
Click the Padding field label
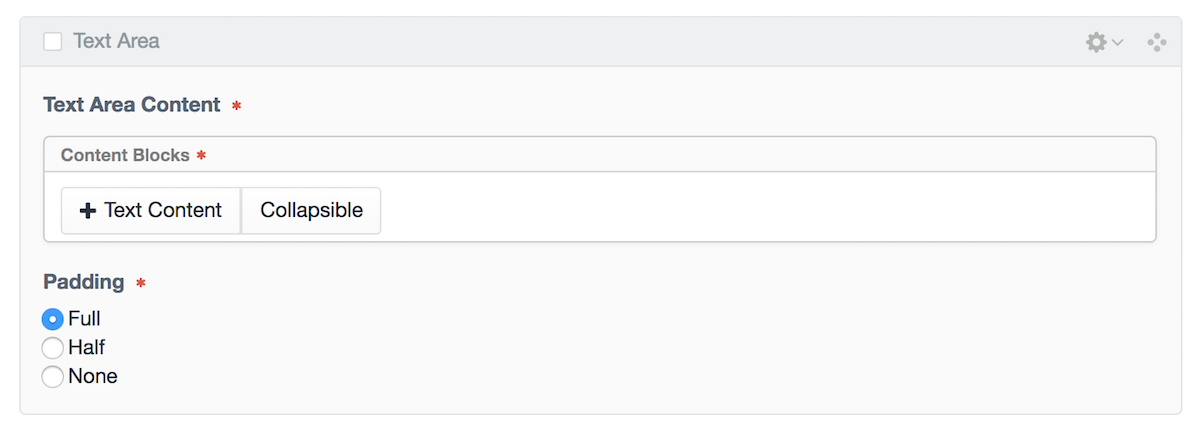tap(84, 282)
